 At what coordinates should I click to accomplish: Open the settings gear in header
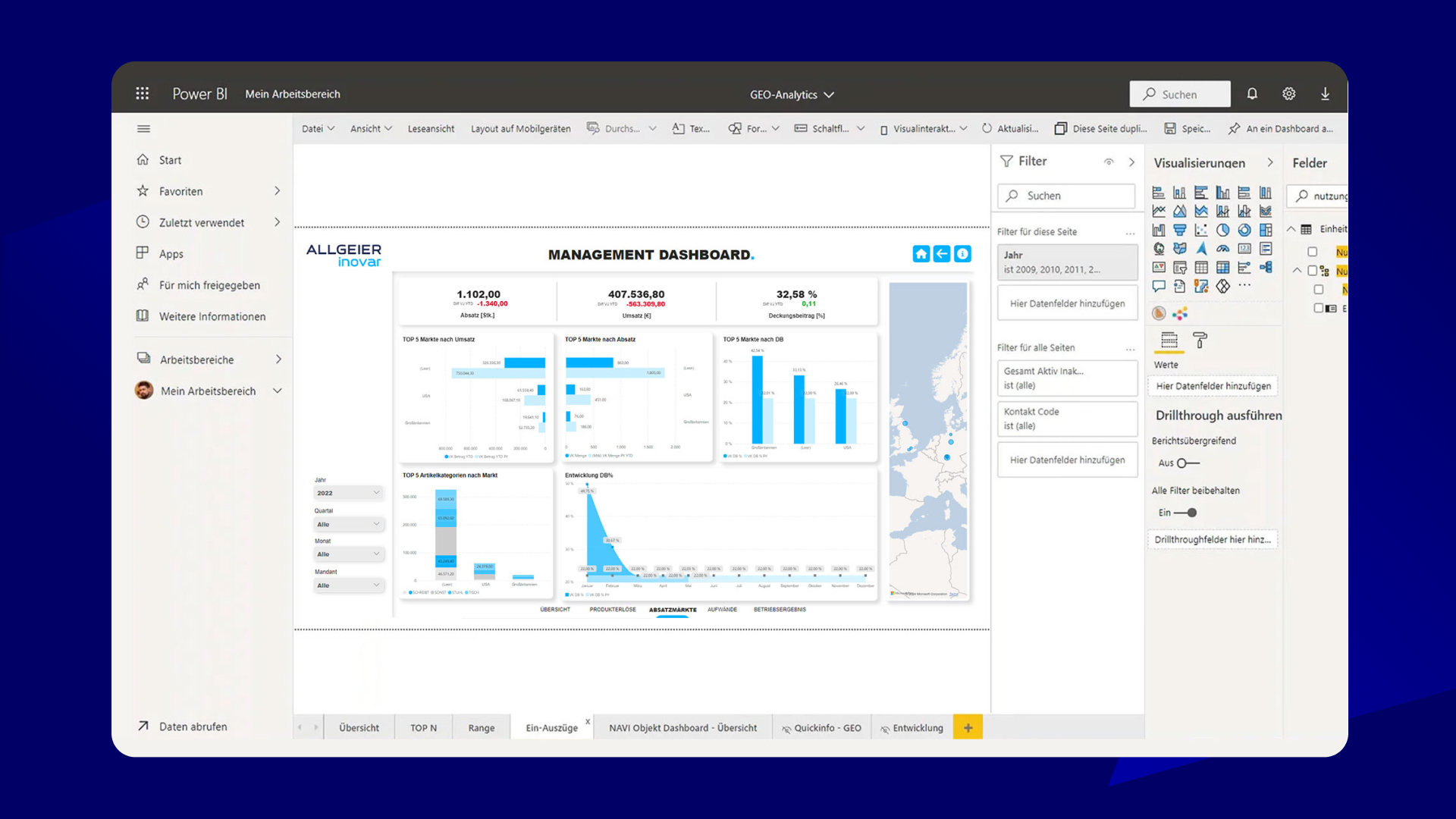pos(1288,93)
